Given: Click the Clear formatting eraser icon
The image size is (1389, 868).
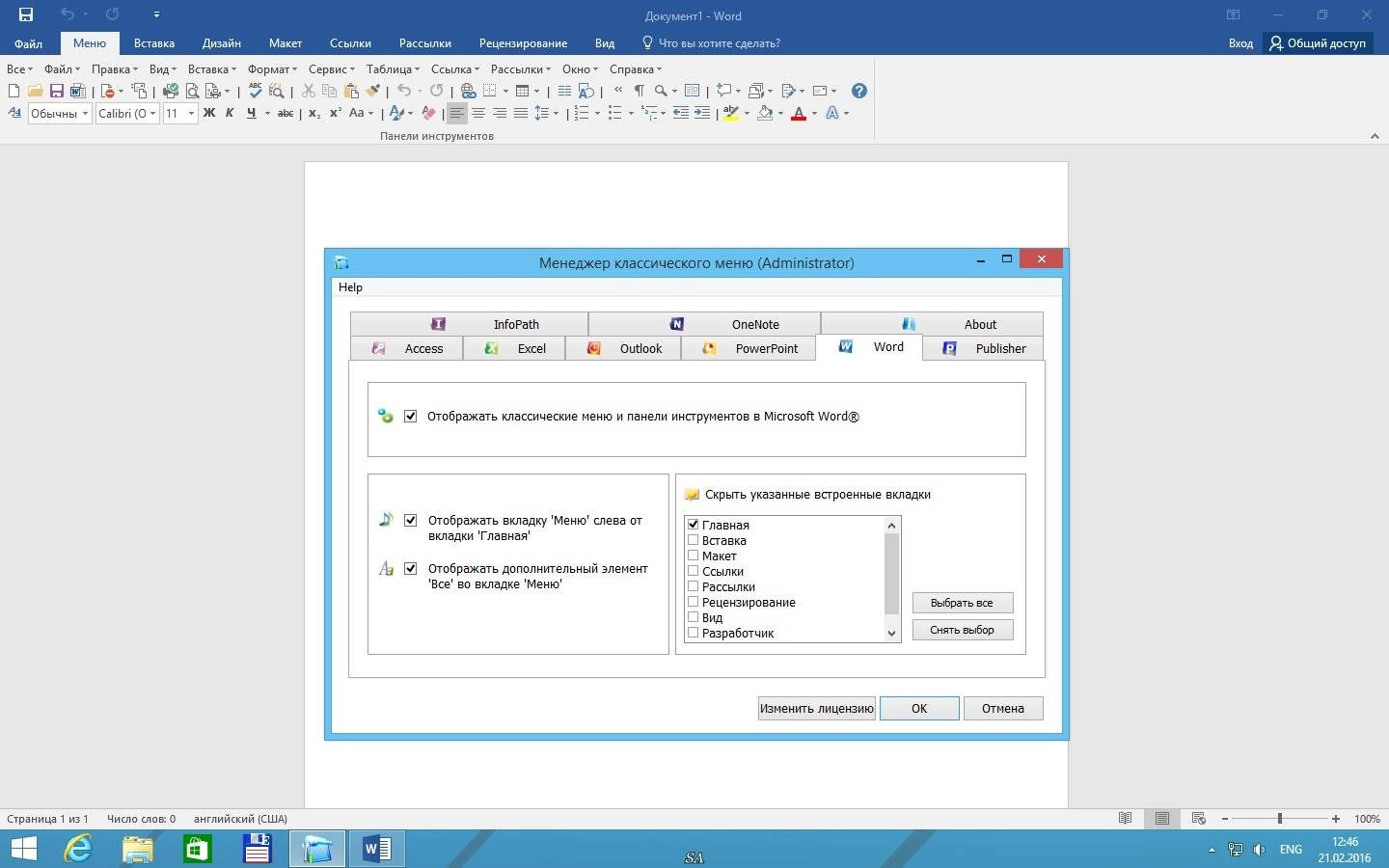Looking at the screenshot, I should [428, 113].
